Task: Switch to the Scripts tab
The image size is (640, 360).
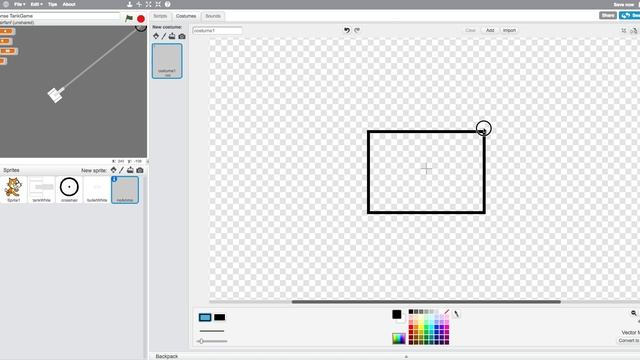Action: 160,16
